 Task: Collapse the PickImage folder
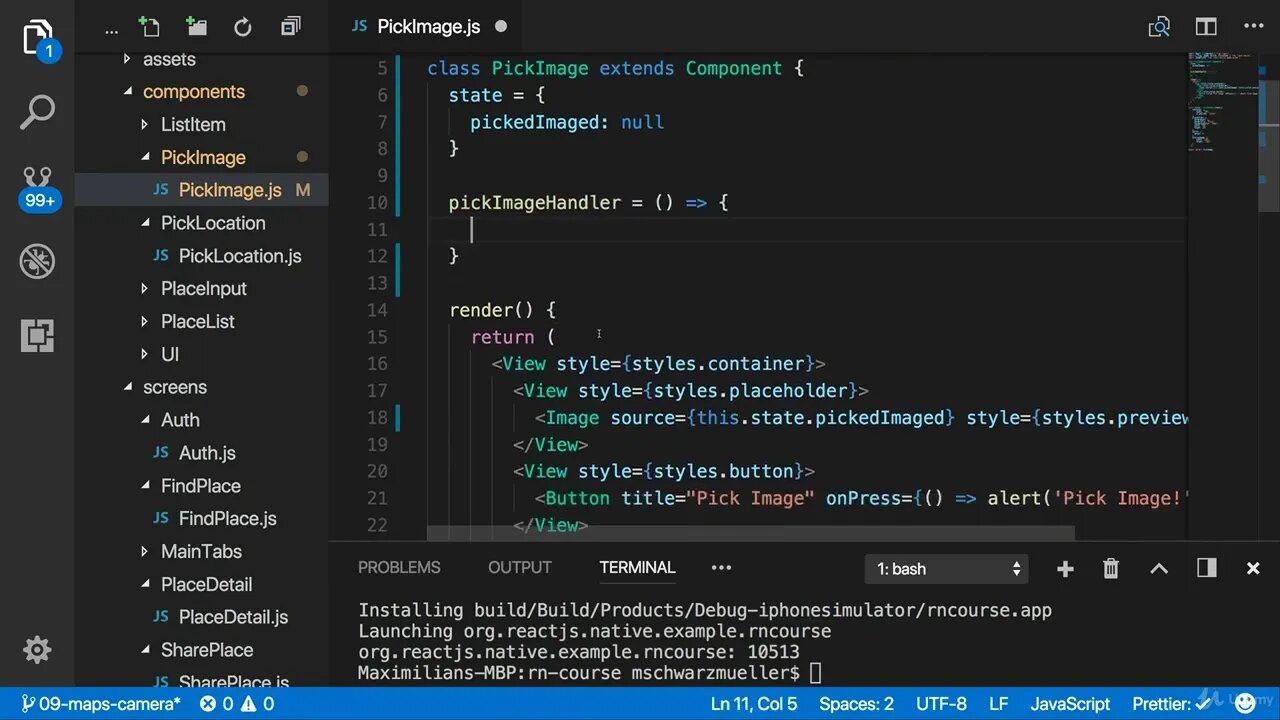tap(145, 157)
